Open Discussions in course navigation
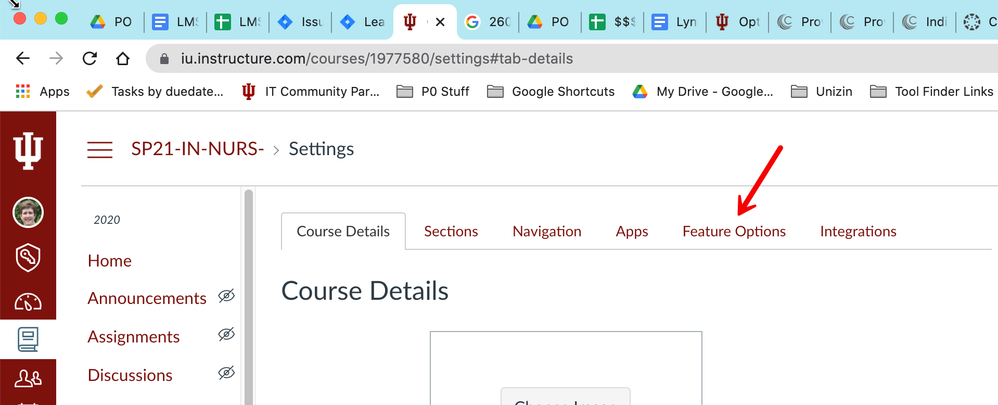Screen dimensions: 998x405 (x=130, y=375)
